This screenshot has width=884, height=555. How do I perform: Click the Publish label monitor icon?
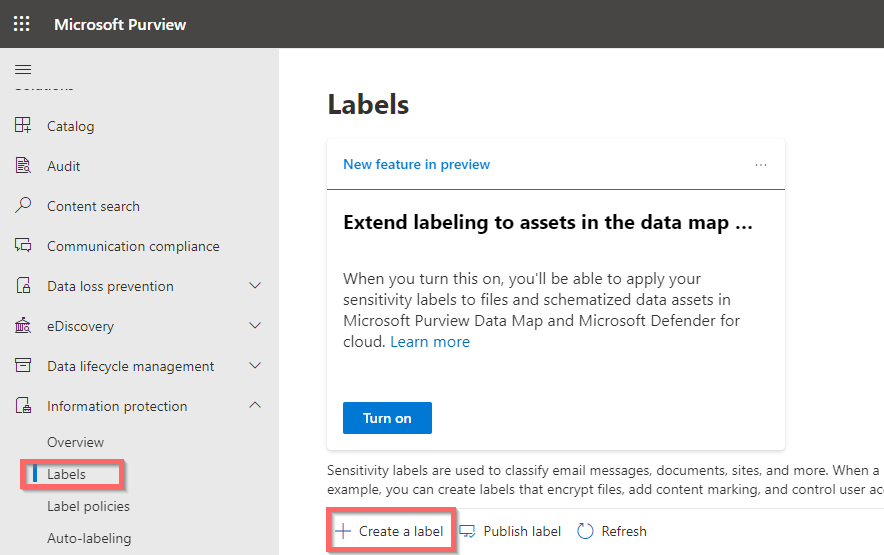coord(467,531)
